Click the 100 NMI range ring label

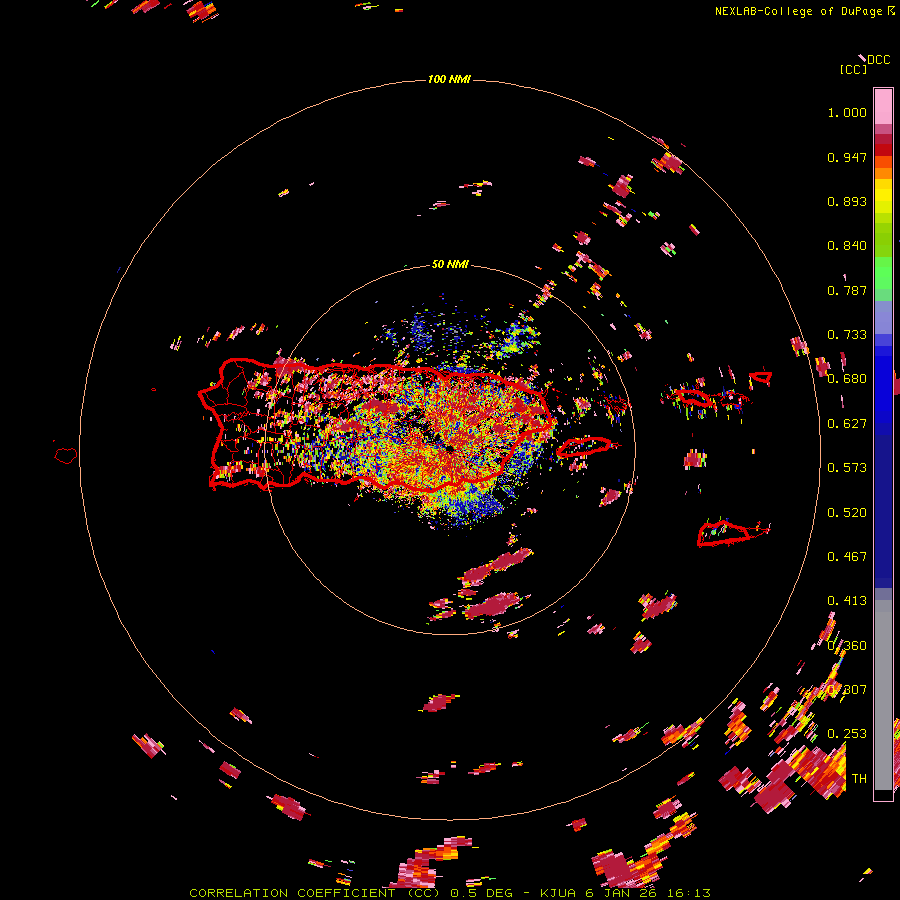(x=449, y=79)
